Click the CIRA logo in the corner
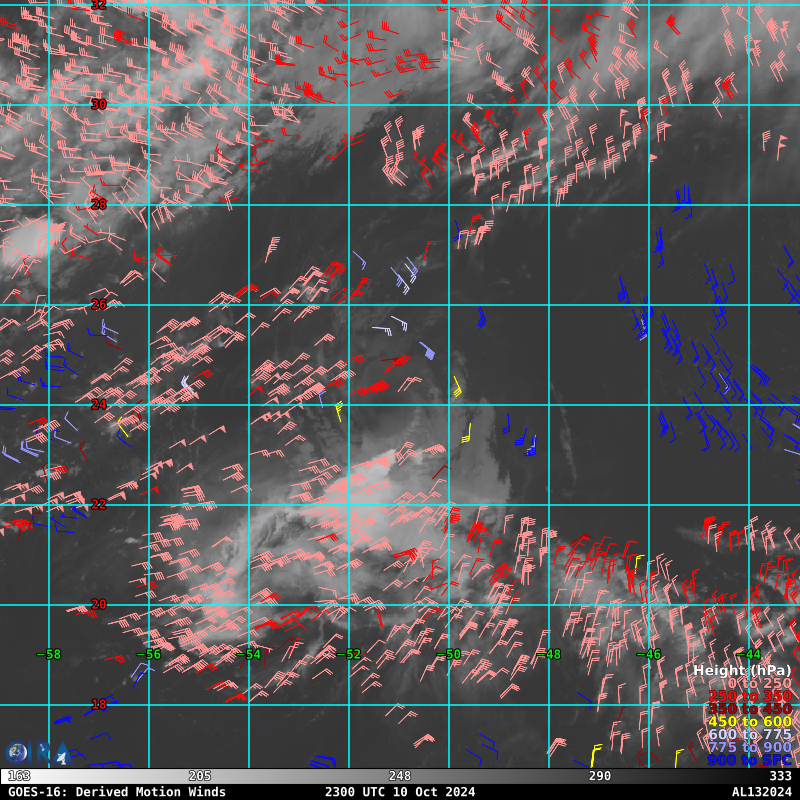Screen dimensions: 800x800 38,753
